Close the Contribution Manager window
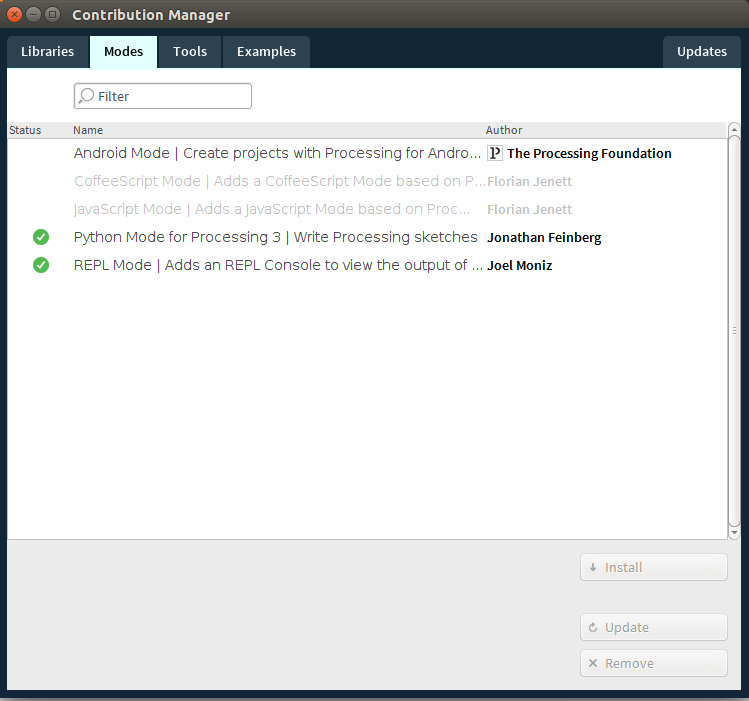 14,14
